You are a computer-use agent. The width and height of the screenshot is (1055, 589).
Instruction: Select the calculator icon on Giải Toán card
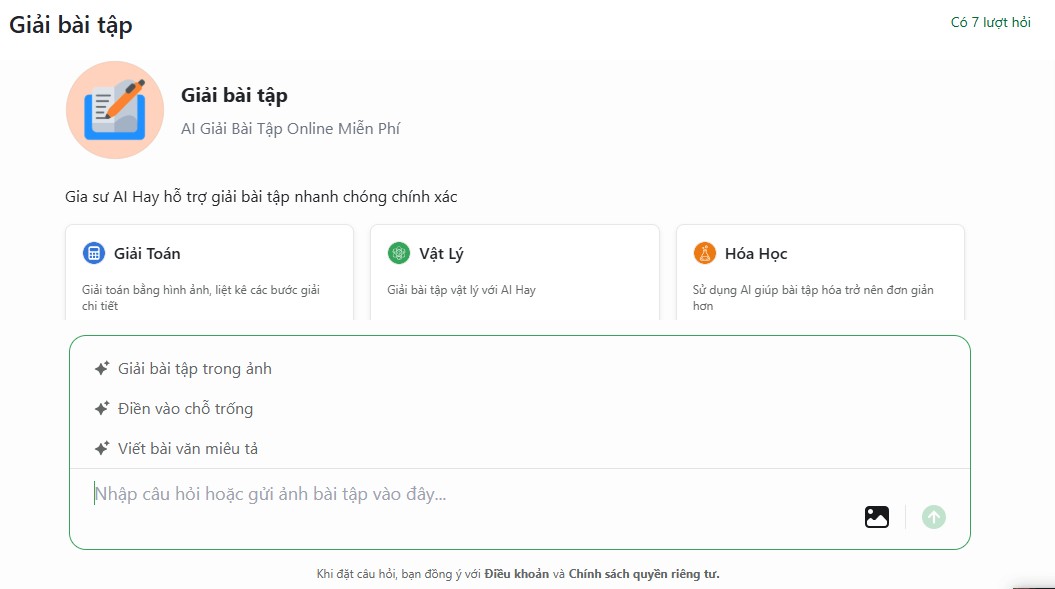(95, 253)
